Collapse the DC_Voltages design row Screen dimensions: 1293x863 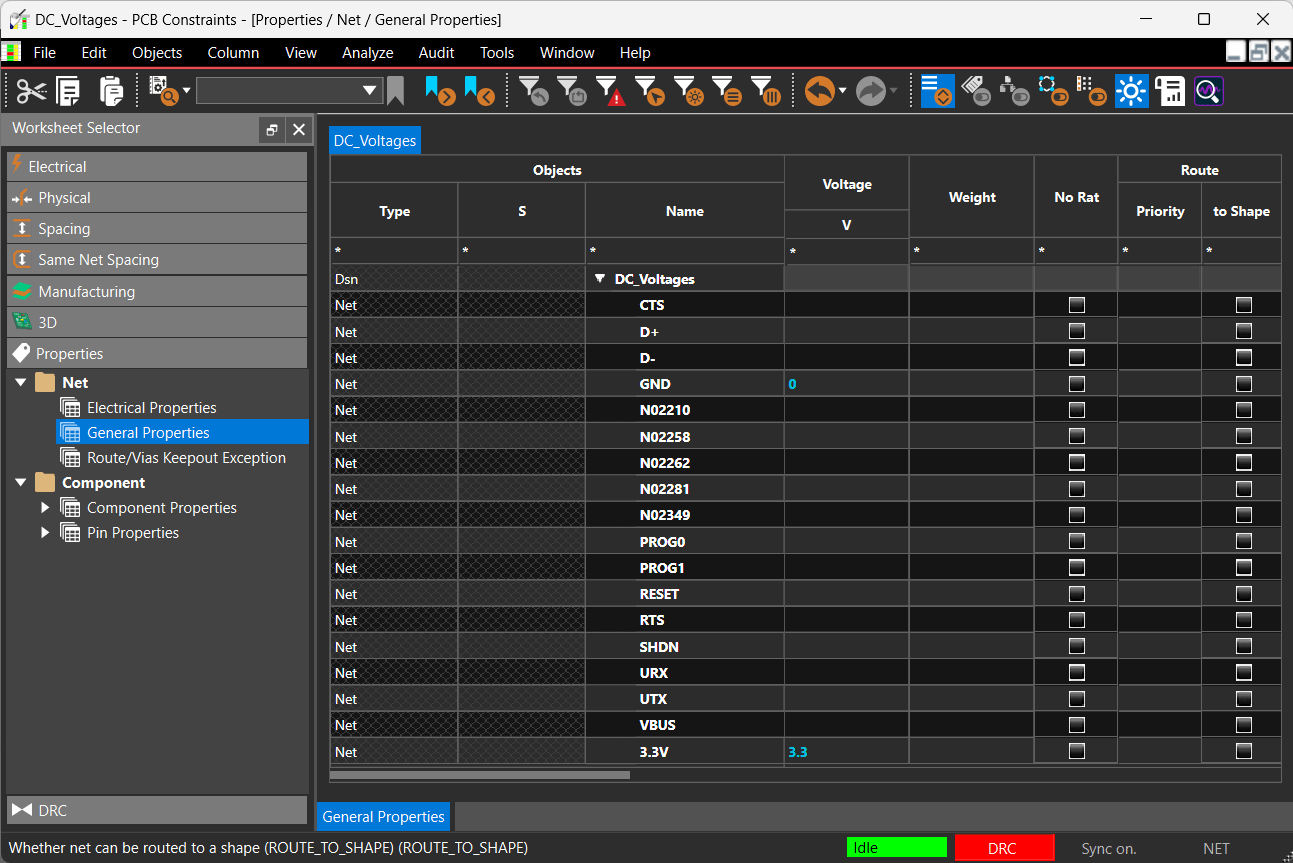(600, 280)
